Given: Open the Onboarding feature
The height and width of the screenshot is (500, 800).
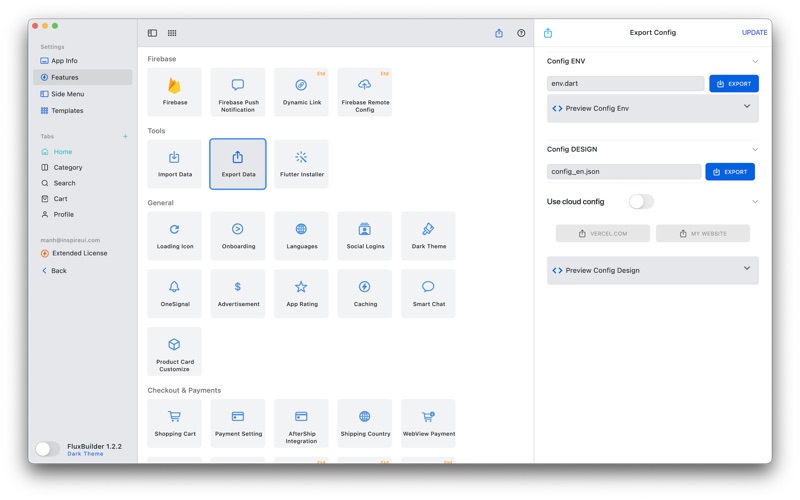Looking at the screenshot, I should pyautogui.click(x=238, y=236).
